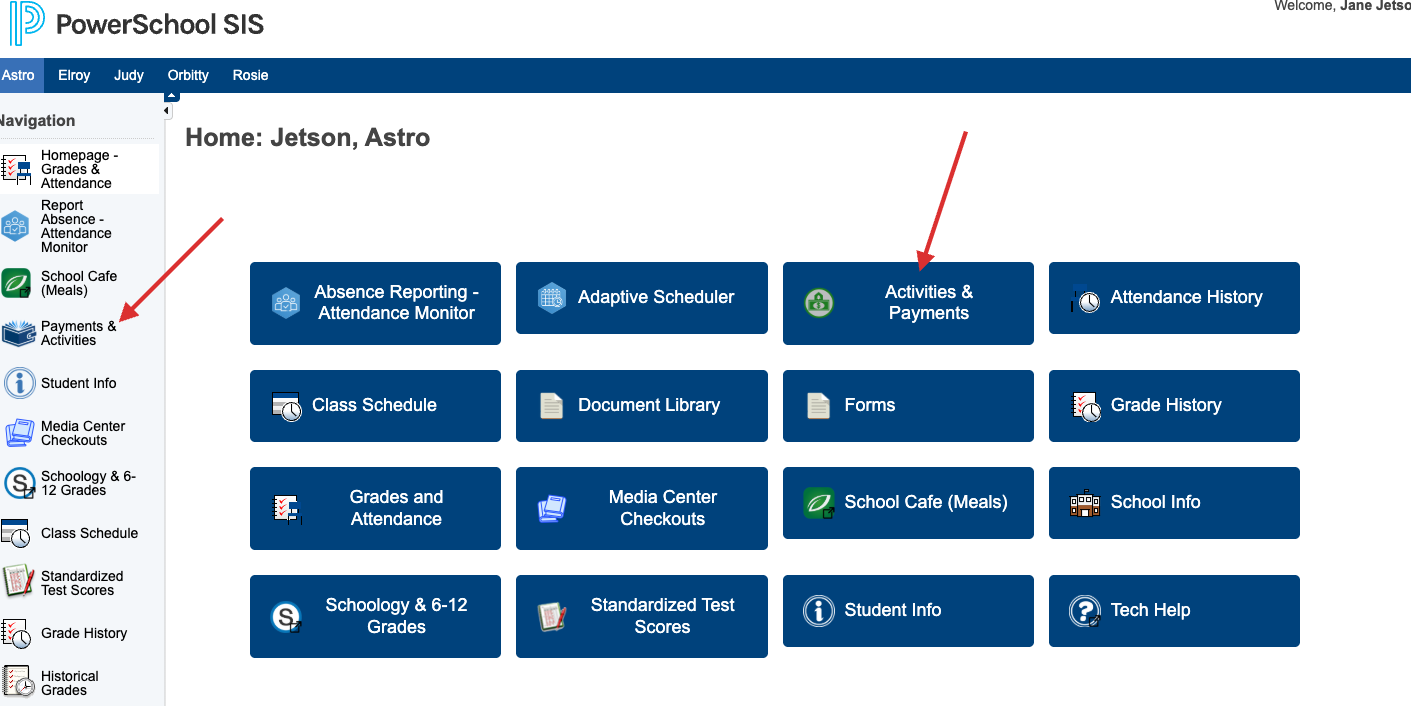Click Media Center Checkouts sidebar icon
The image size is (1411, 706).
pyautogui.click(x=19, y=433)
